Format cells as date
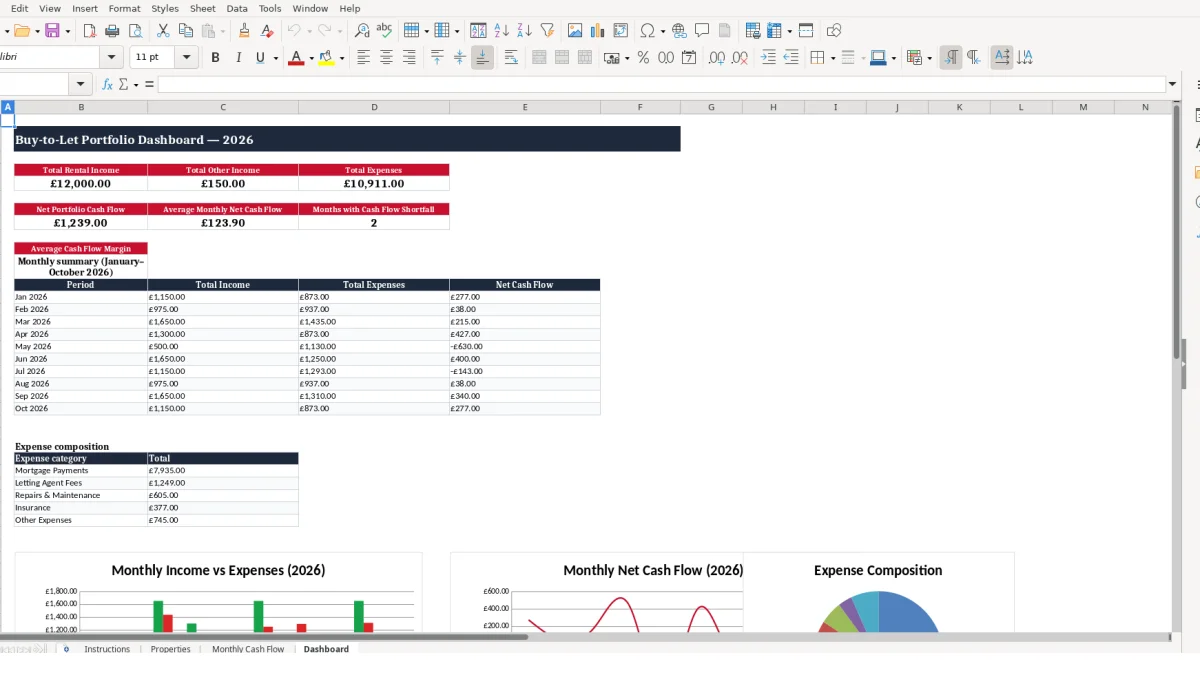The width and height of the screenshot is (1200, 675). click(689, 58)
